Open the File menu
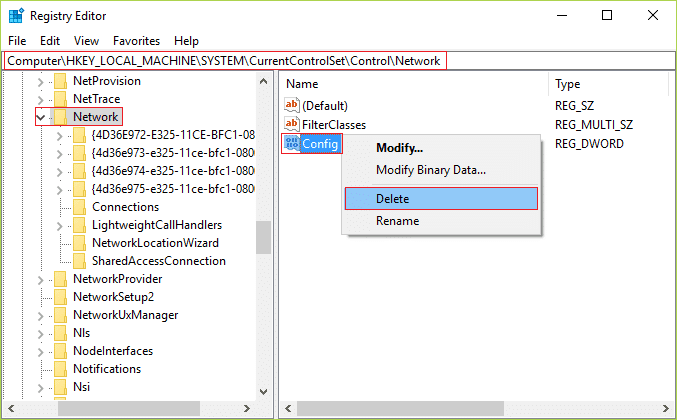The height and width of the screenshot is (420, 677). [x=17, y=41]
